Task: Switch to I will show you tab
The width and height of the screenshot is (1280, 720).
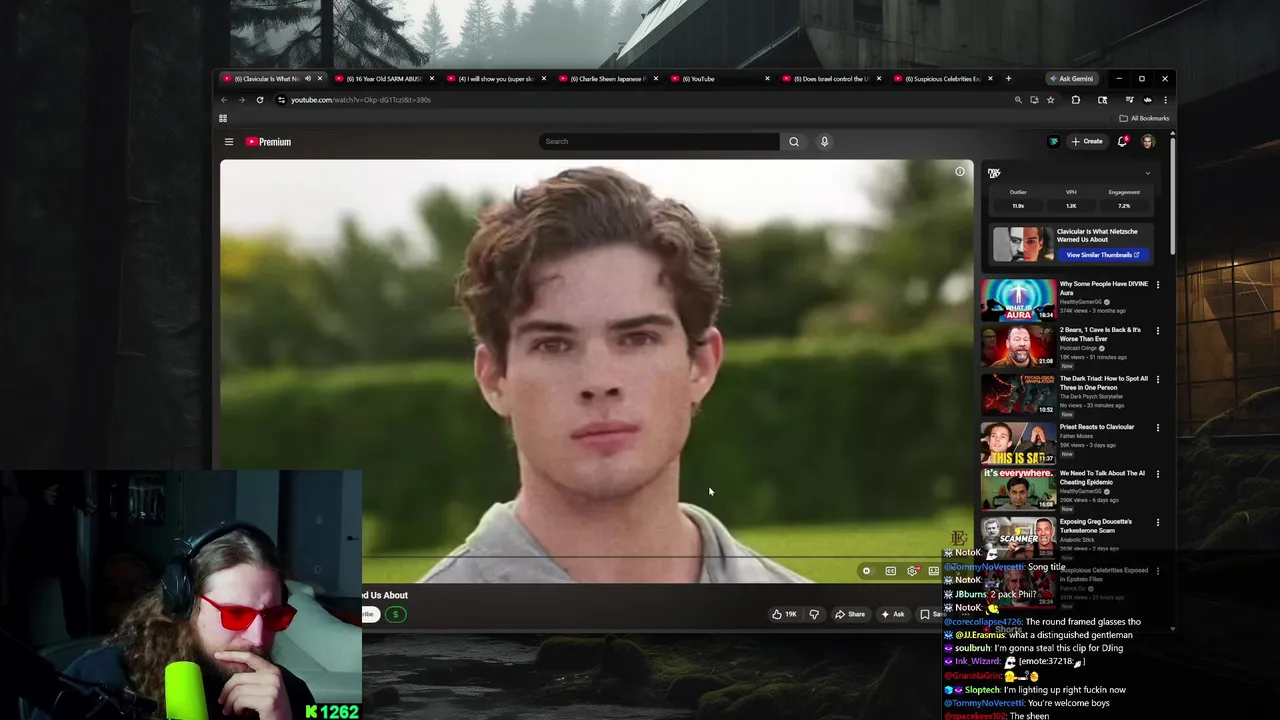Action: (x=496, y=79)
